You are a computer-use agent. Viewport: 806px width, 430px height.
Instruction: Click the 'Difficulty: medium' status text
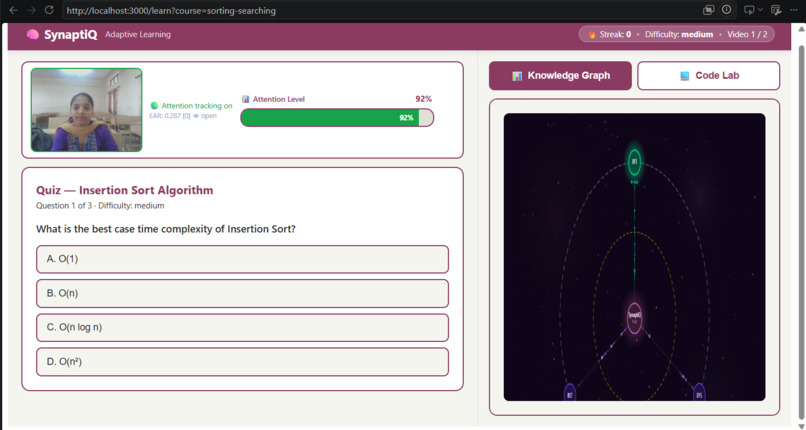click(x=679, y=34)
